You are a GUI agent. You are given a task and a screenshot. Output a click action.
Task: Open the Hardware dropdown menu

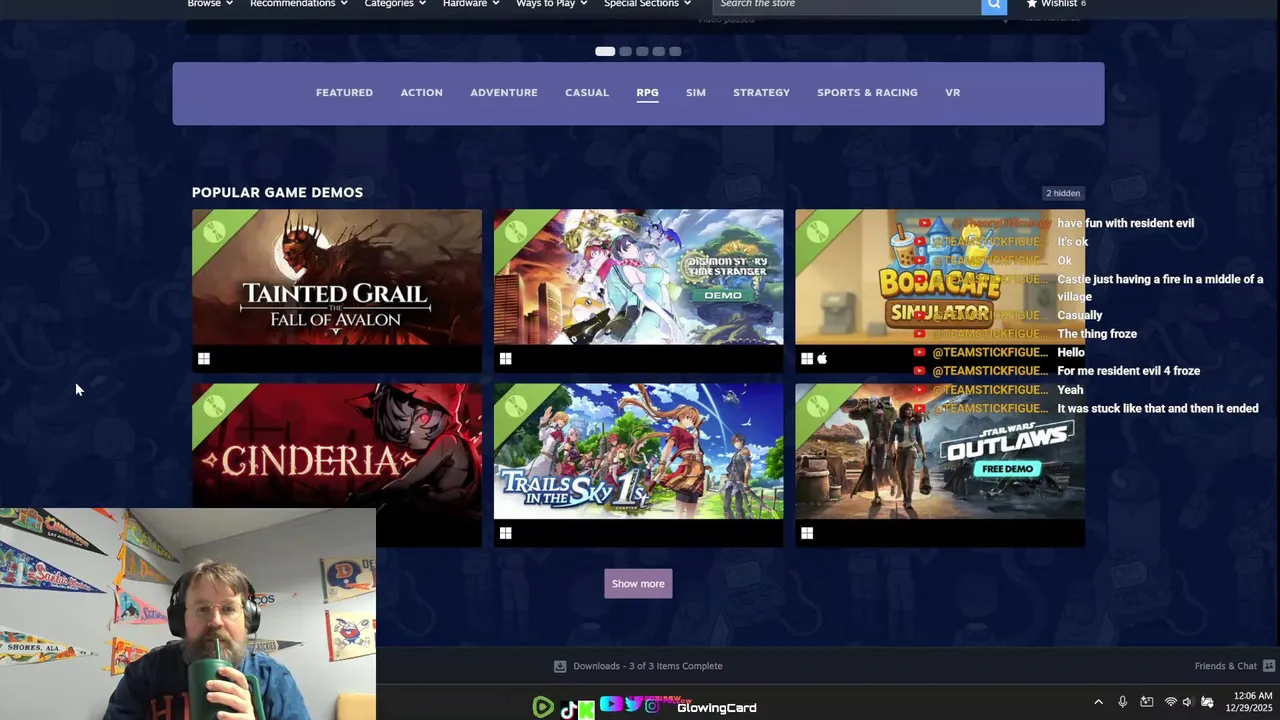[471, 4]
